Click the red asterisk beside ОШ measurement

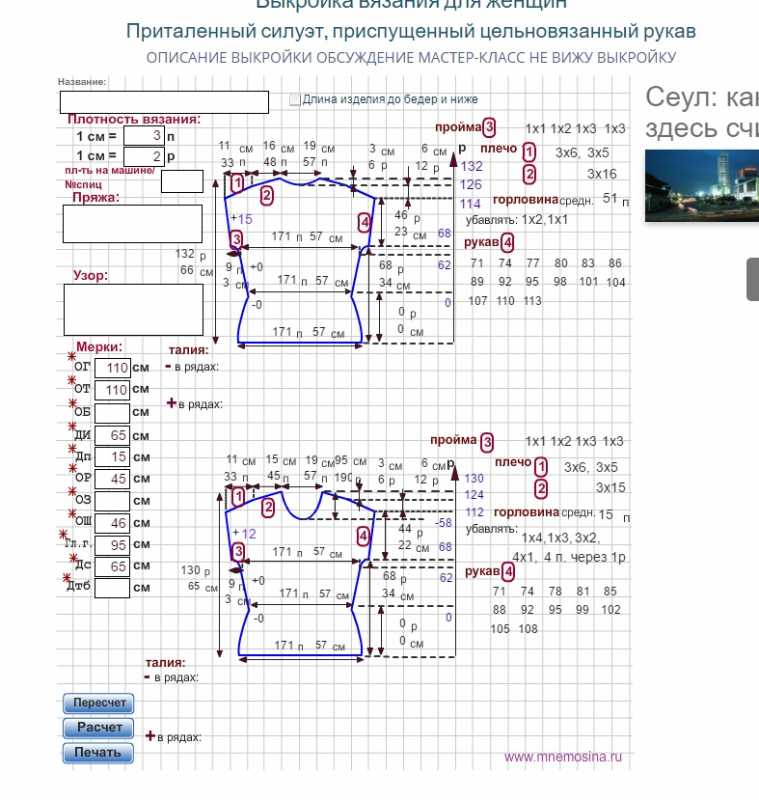[x=72, y=515]
